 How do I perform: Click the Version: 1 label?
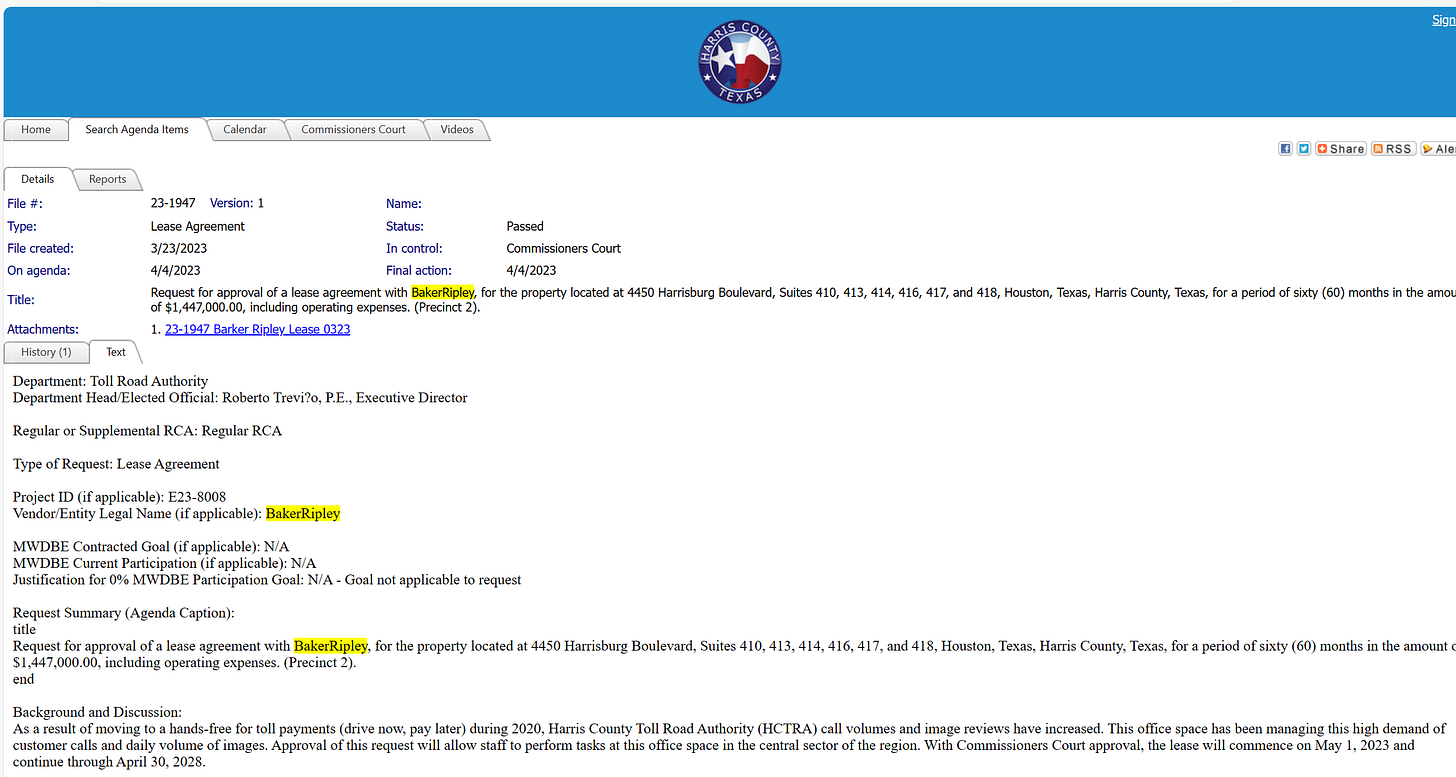coord(237,203)
